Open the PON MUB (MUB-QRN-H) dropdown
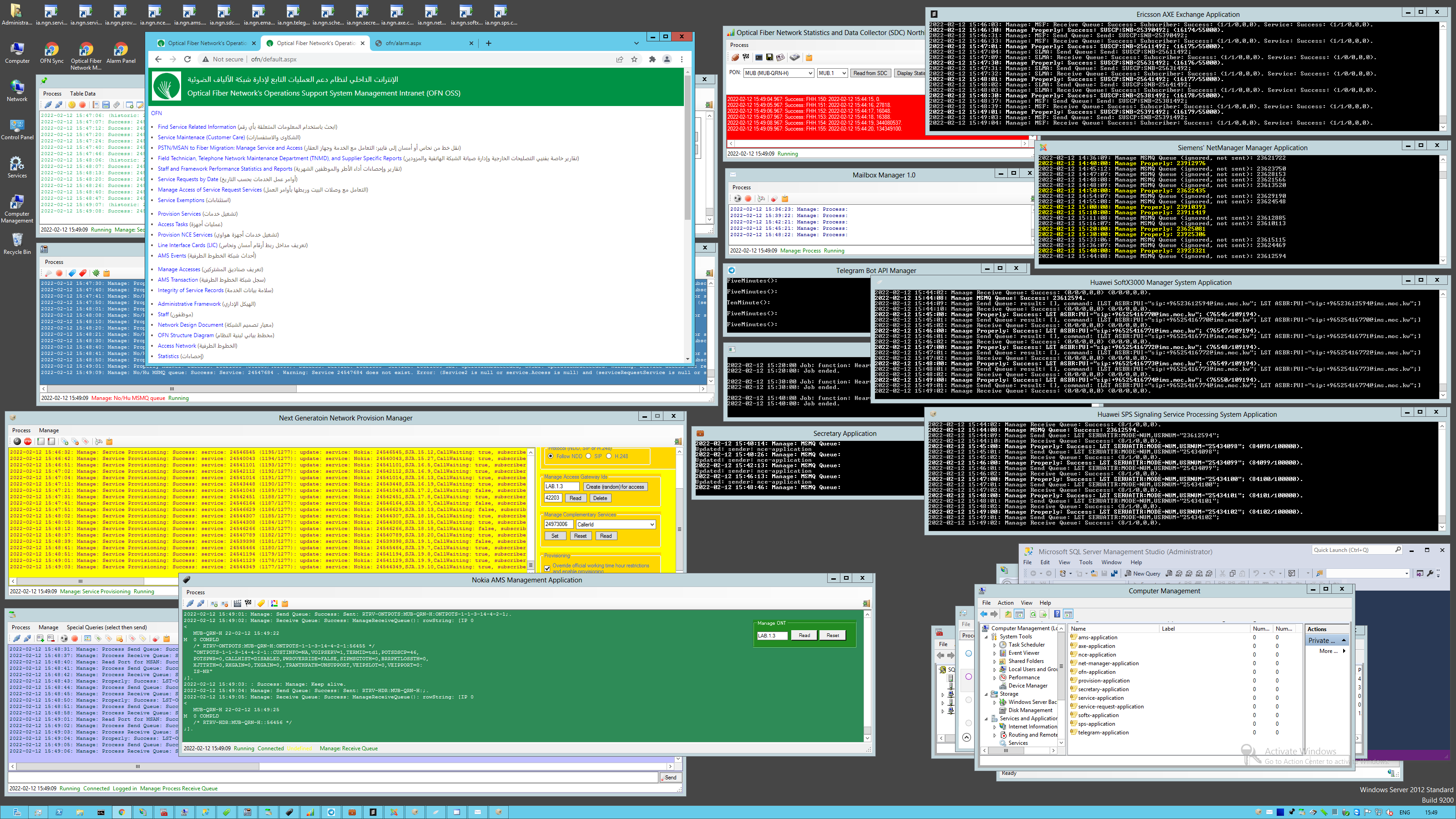The height and width of the screenshot is (819, 1456). click(x=779, y=73)
